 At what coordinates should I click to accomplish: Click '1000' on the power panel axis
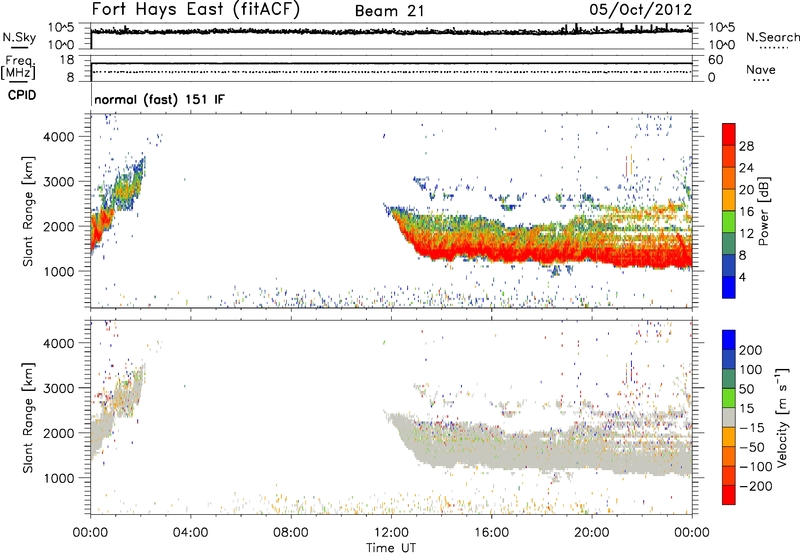coord(59,271)
